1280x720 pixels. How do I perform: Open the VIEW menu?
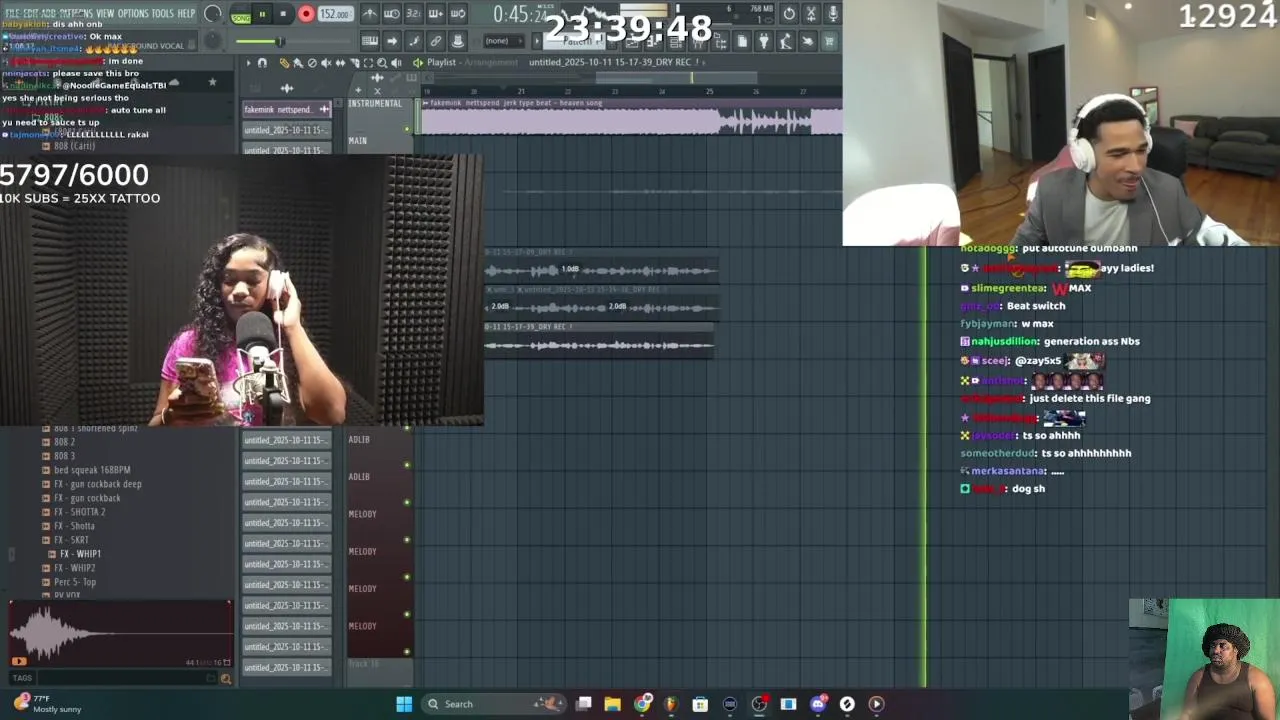(105, 13)
